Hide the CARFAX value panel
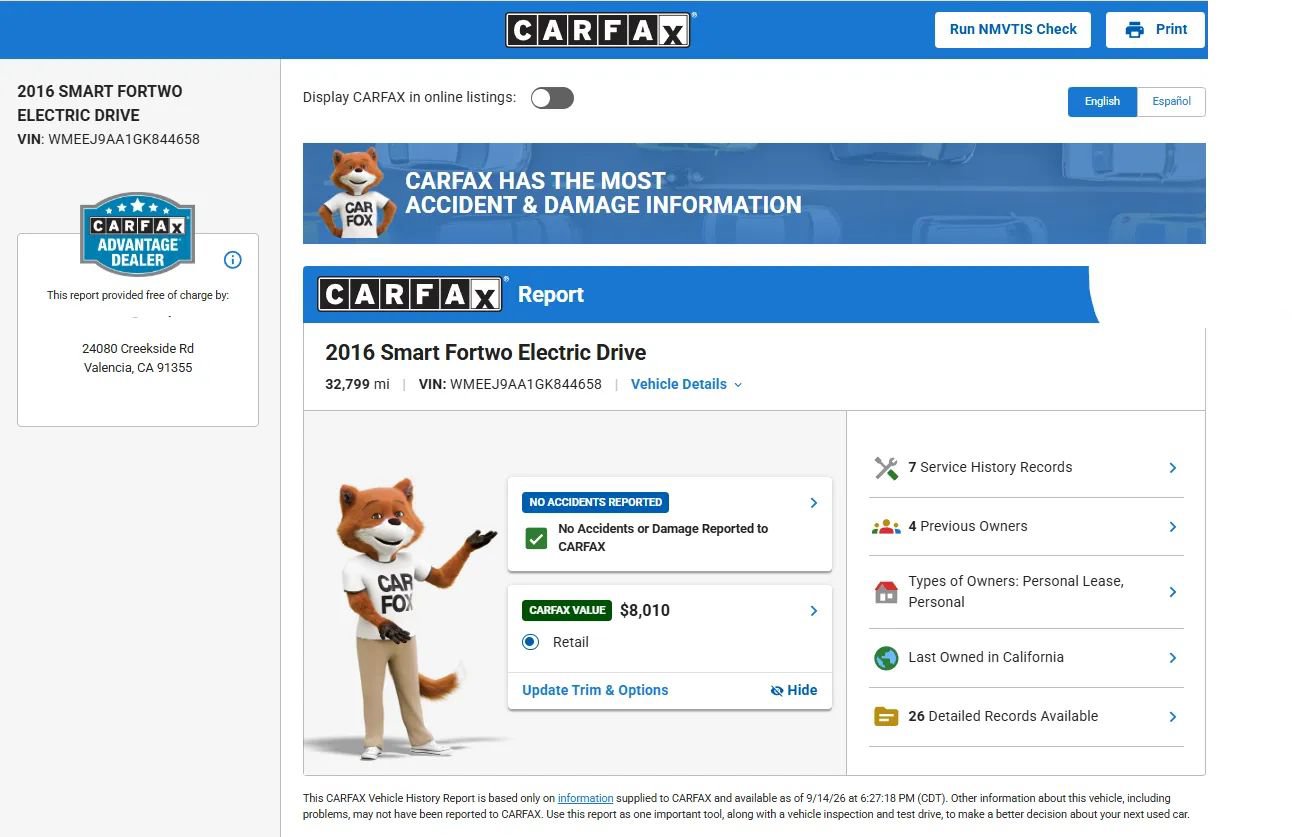 click(794, 690)
